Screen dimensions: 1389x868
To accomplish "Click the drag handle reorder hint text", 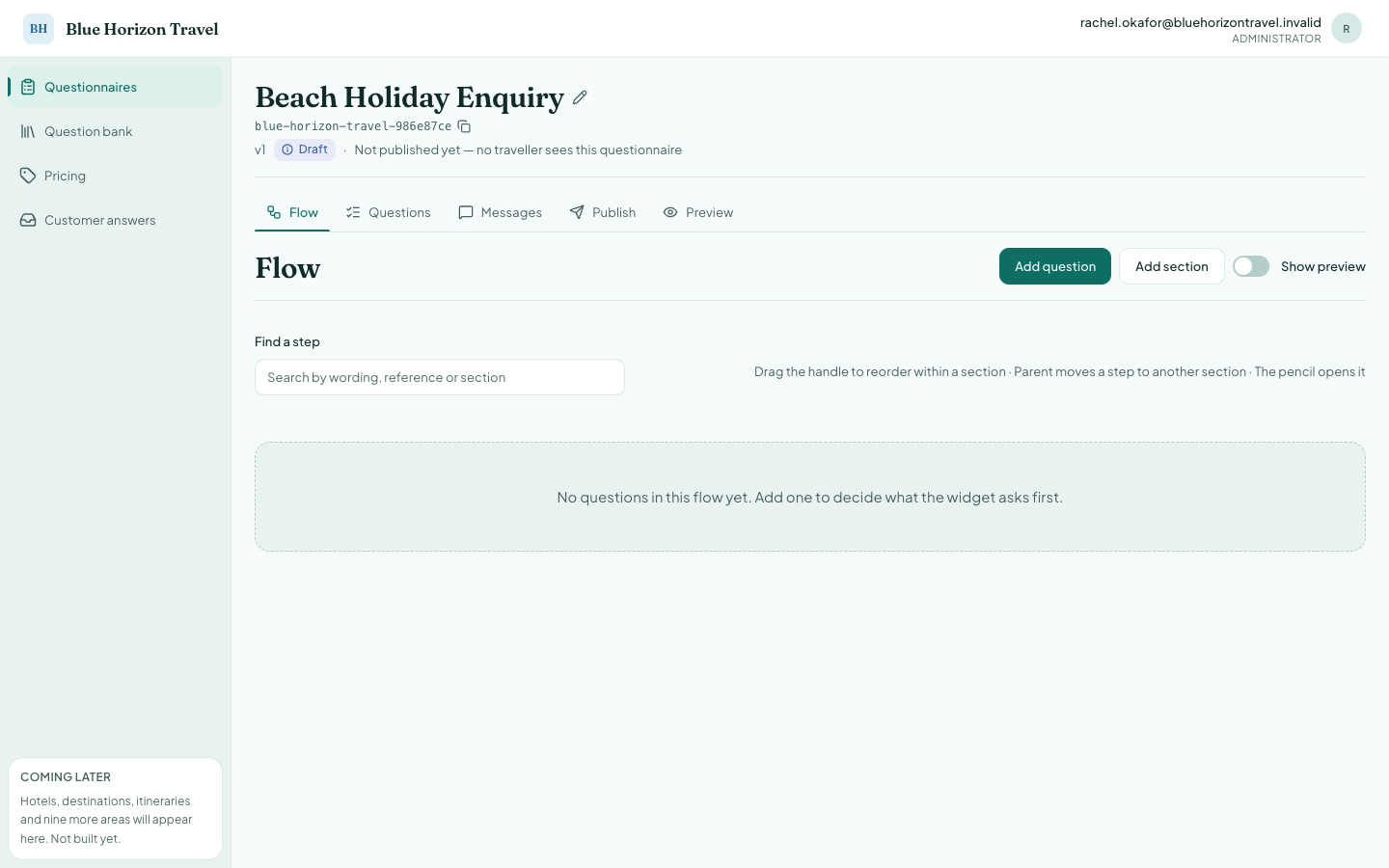I will point(1059,371).
